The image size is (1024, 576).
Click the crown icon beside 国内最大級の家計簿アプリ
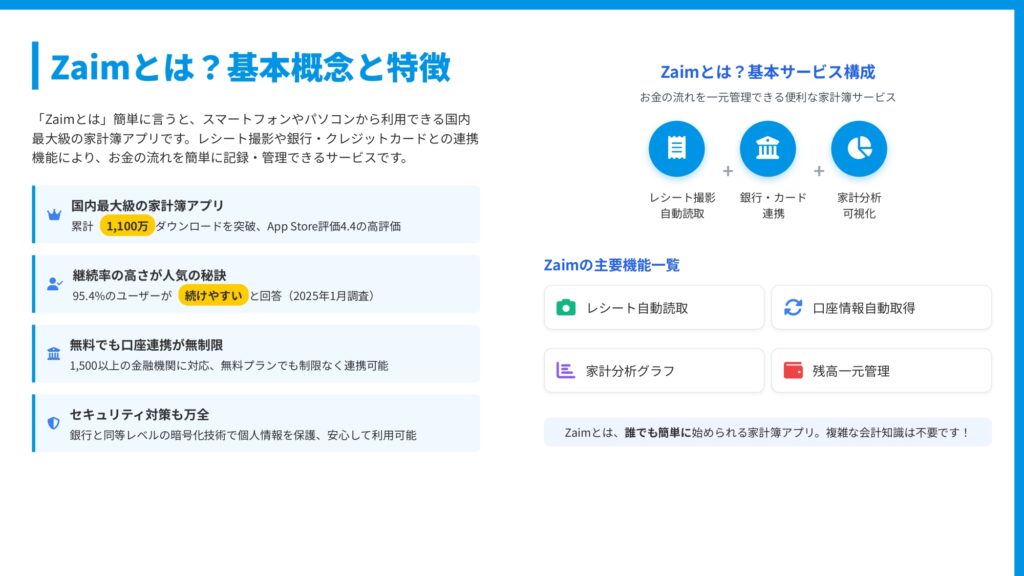coord(54,215)
